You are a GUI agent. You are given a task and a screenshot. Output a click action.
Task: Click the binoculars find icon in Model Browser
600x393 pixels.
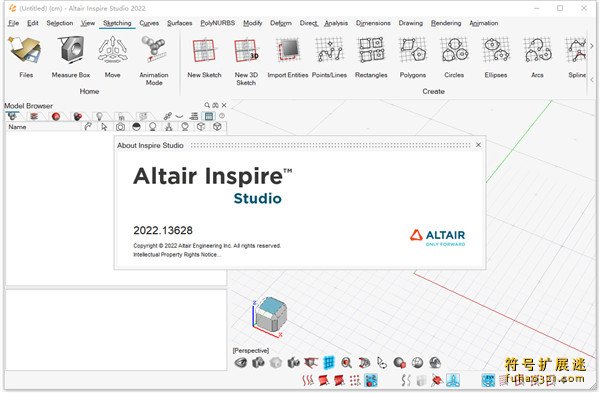coord(215,105)
